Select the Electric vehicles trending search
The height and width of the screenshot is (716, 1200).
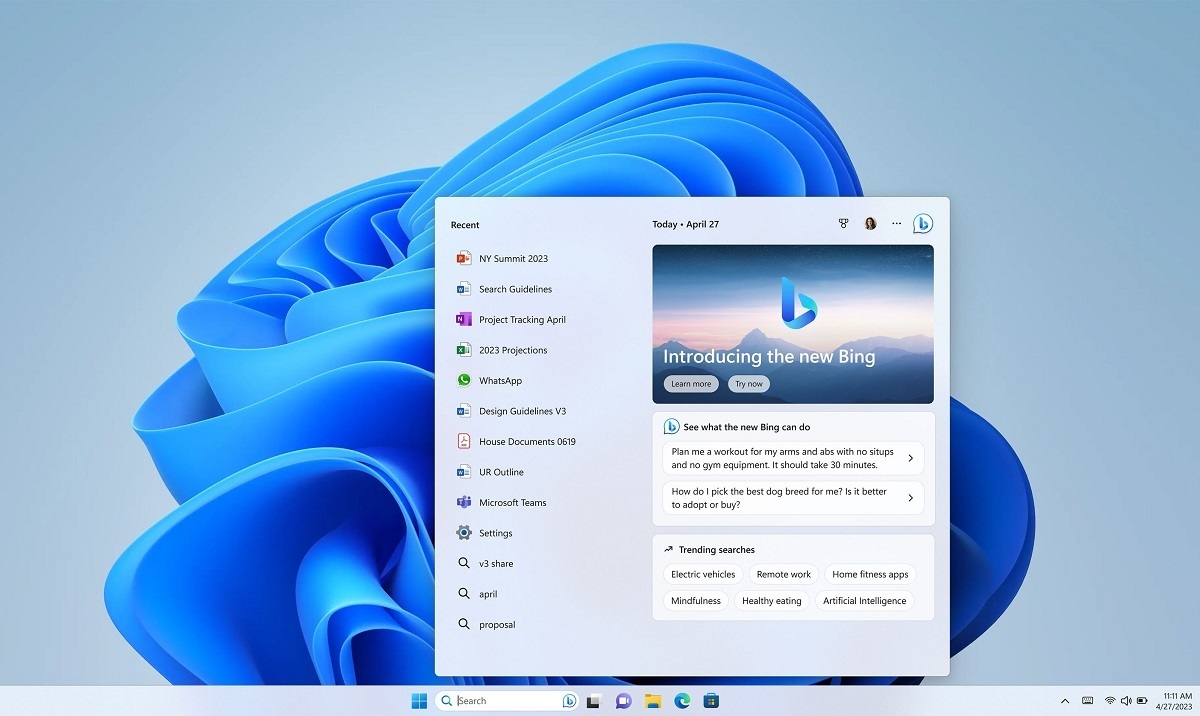pyautogui.click(x=703, y=575)
